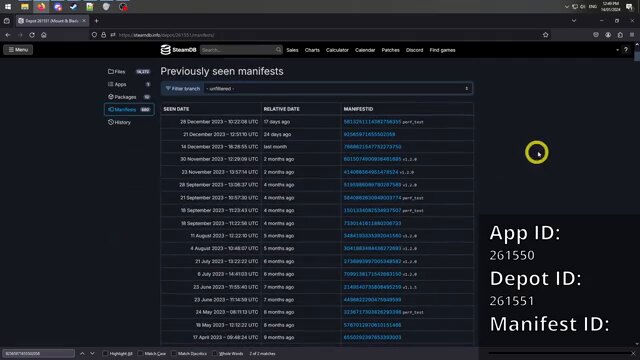This screenshot has height=360, width=640.
Task: Open a new browser tab
Action: 96,20
